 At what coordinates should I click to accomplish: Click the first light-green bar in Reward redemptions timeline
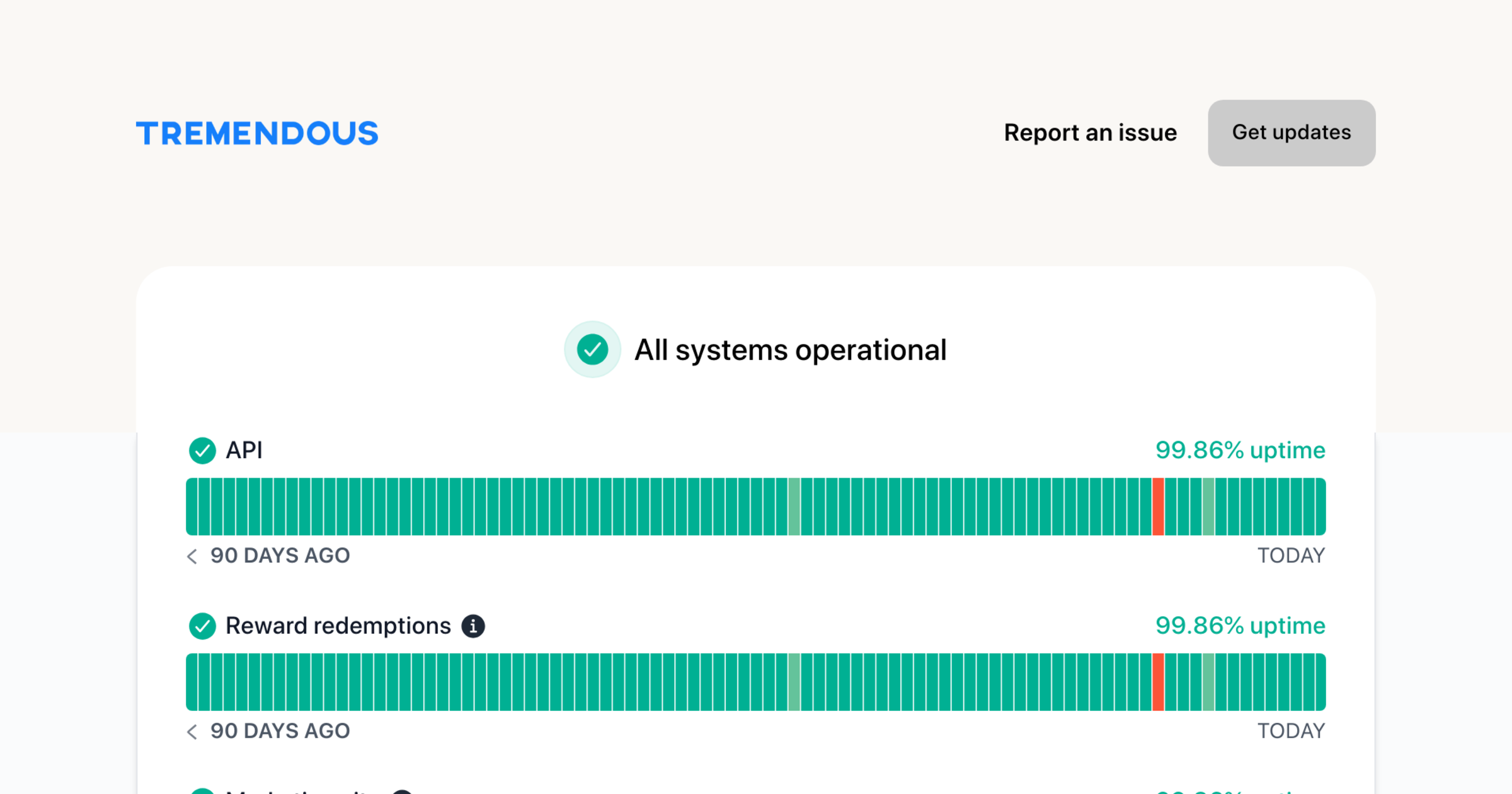(794, 682)
